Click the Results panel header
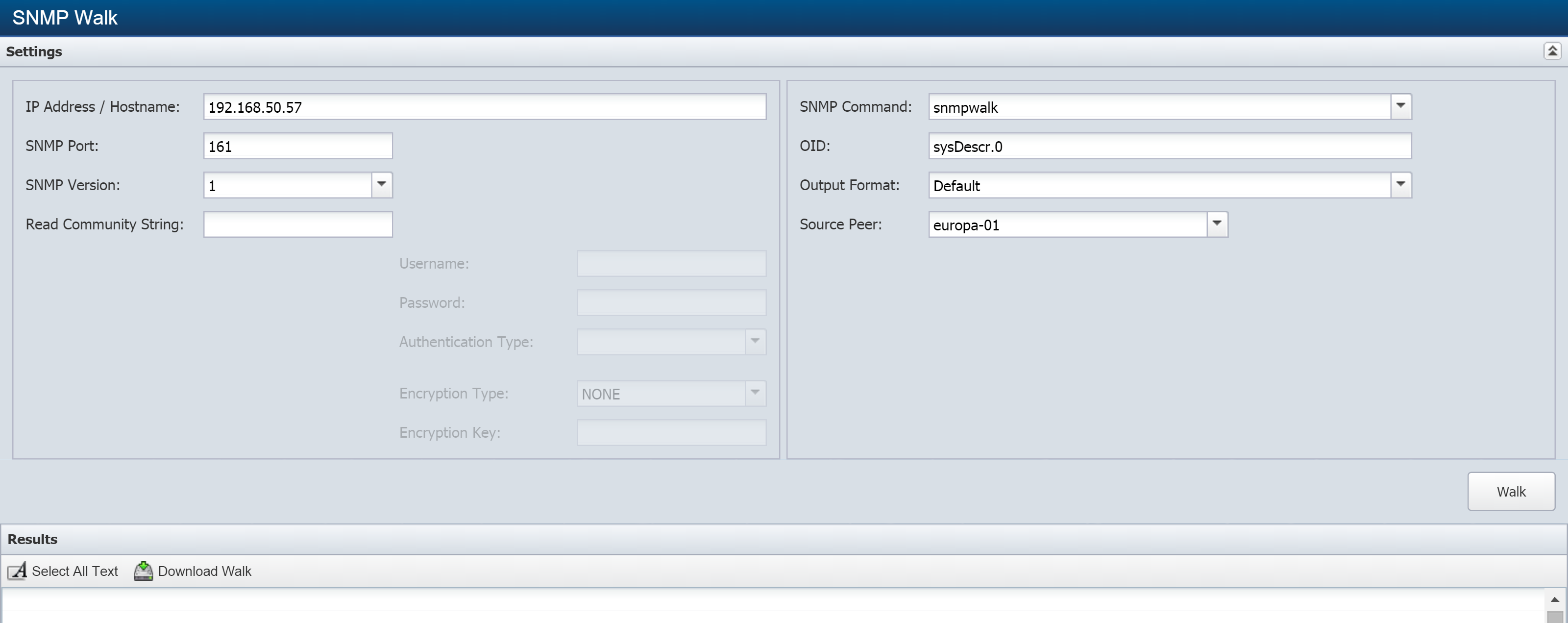Image resolution: width=1568 pixels, height=623 pixels. click(x=784, y=539)
